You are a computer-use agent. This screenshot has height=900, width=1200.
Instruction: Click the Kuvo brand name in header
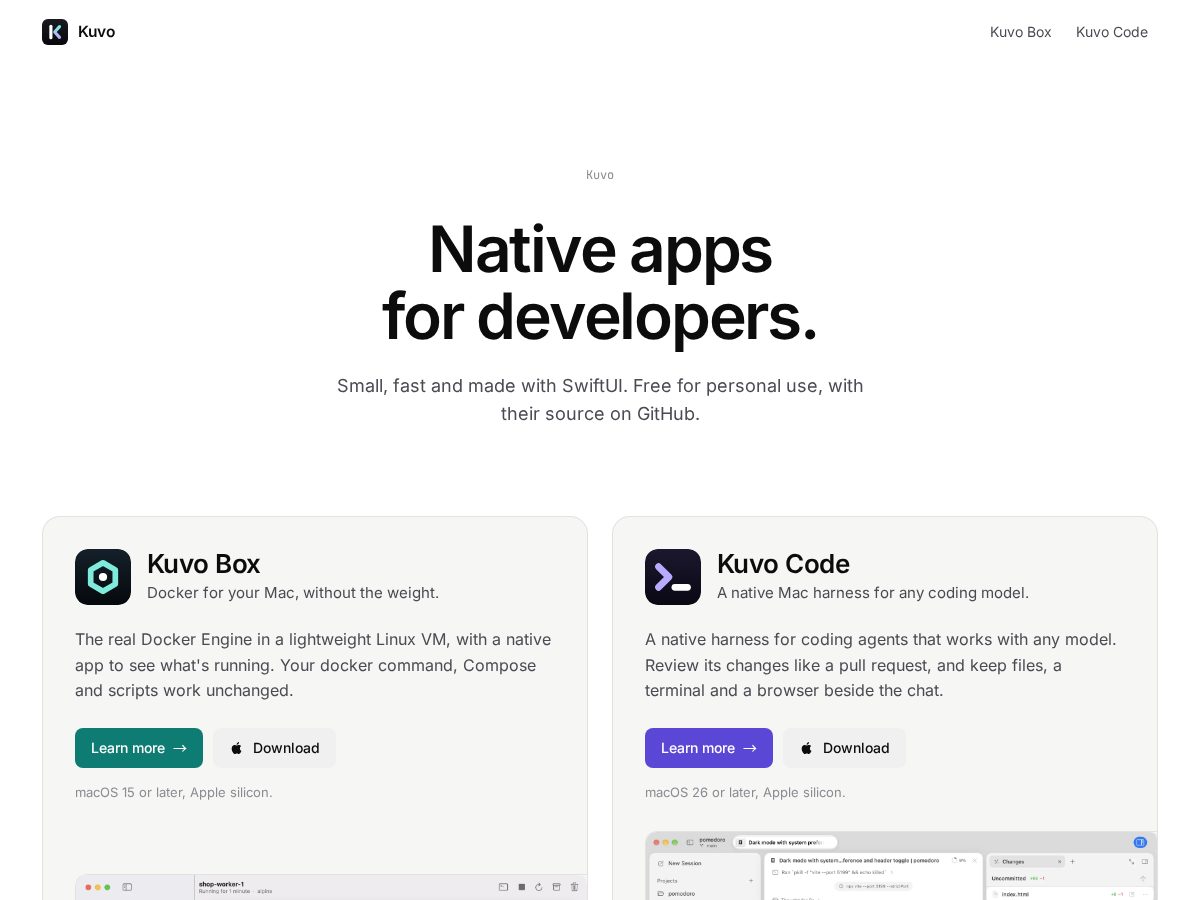click(x=96, y=32)
